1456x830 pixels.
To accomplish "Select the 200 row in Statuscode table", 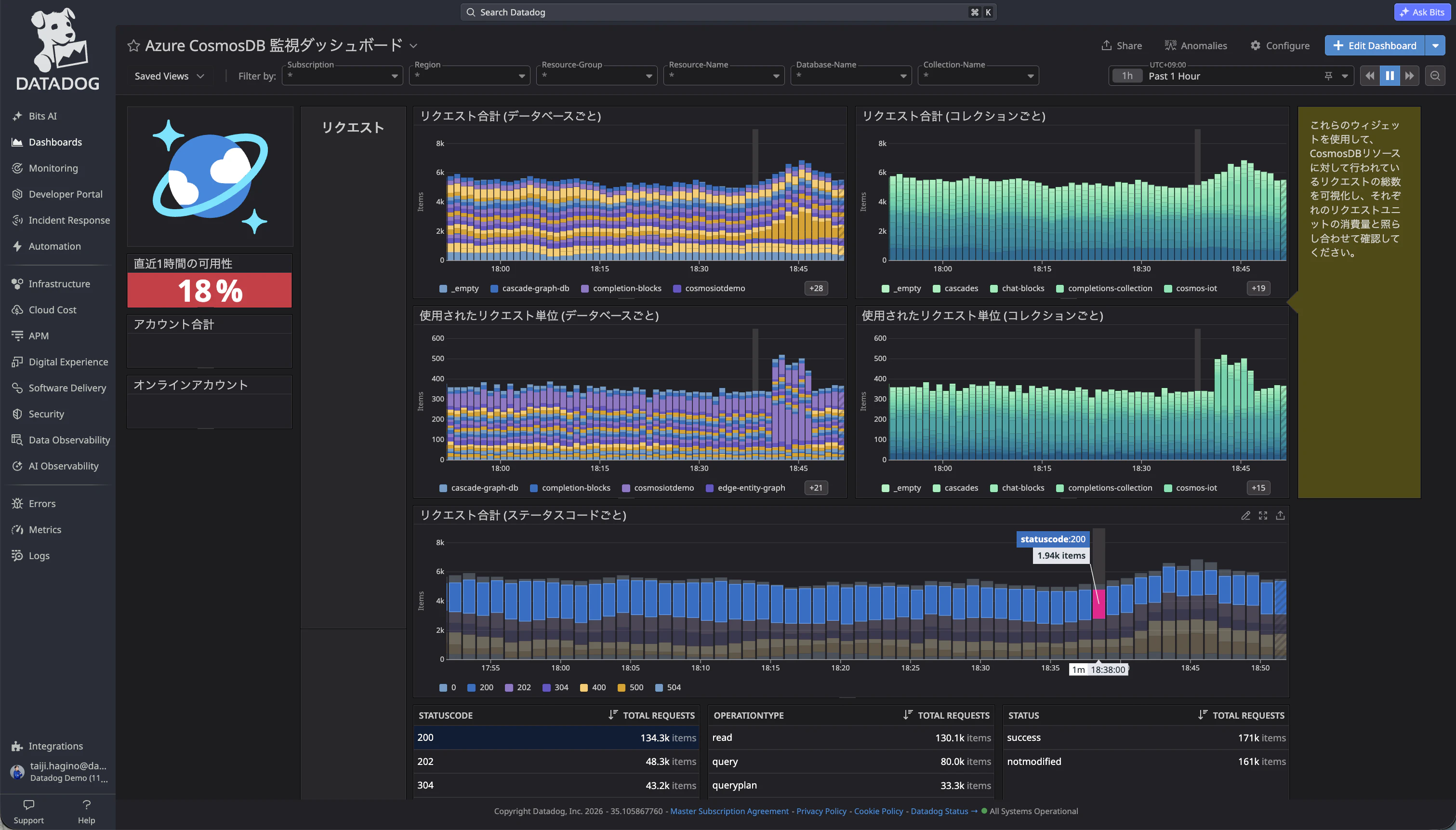I will (556, 737).
